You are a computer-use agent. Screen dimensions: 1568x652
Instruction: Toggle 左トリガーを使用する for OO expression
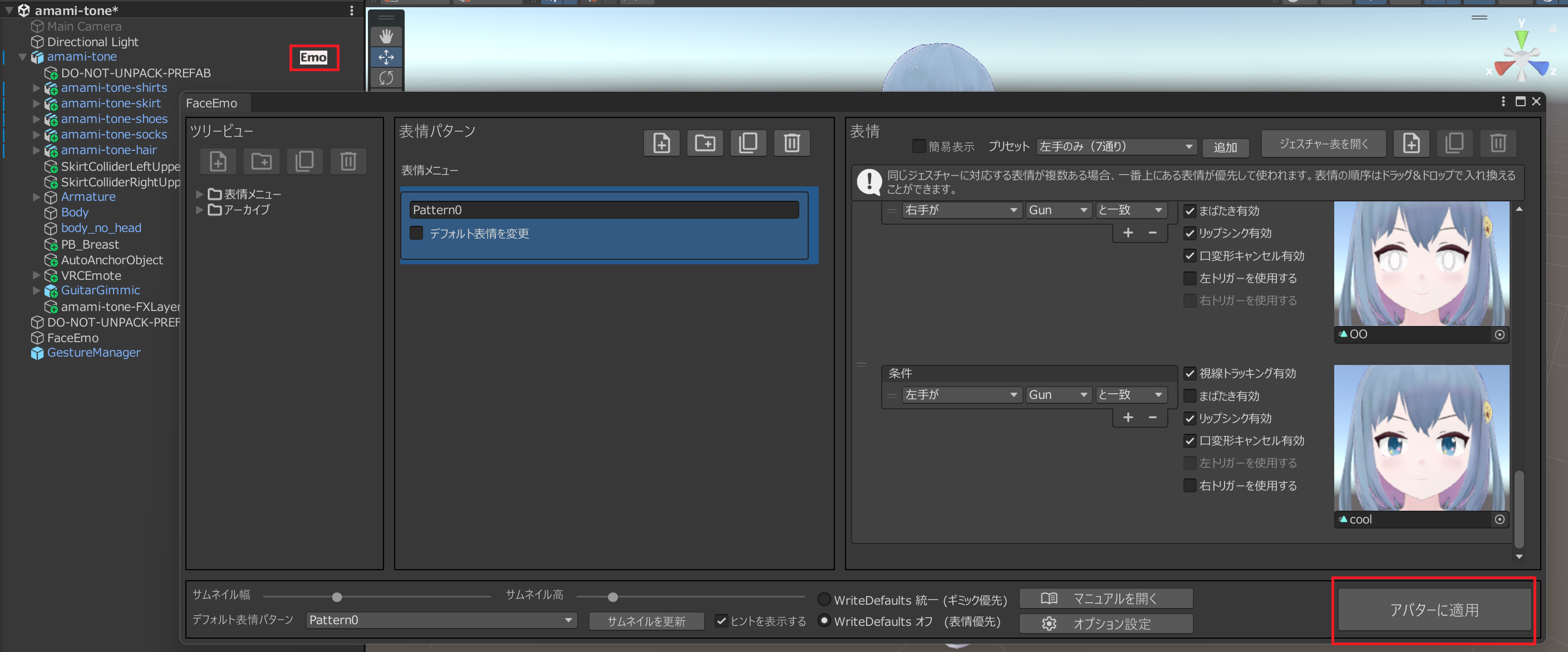coord(1190,279)
